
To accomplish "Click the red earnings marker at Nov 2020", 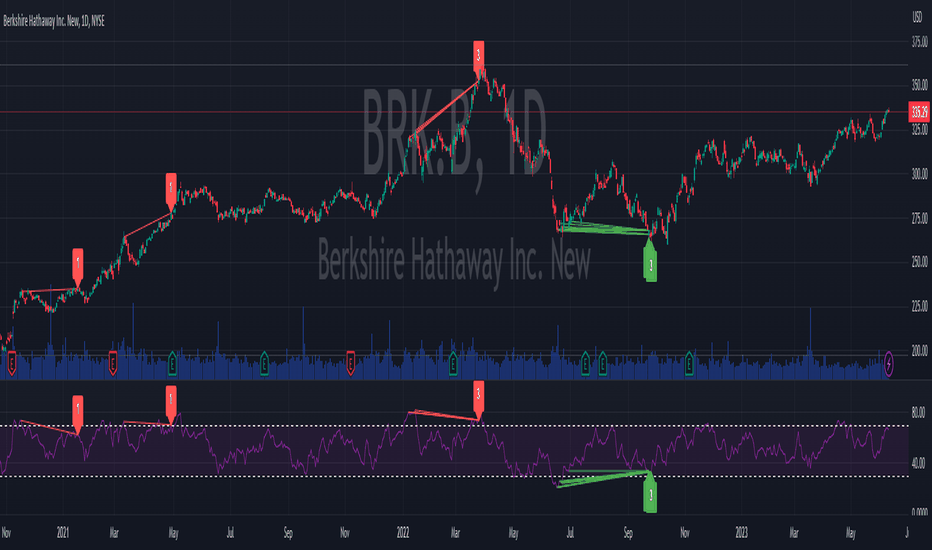I will pos(11,363).
